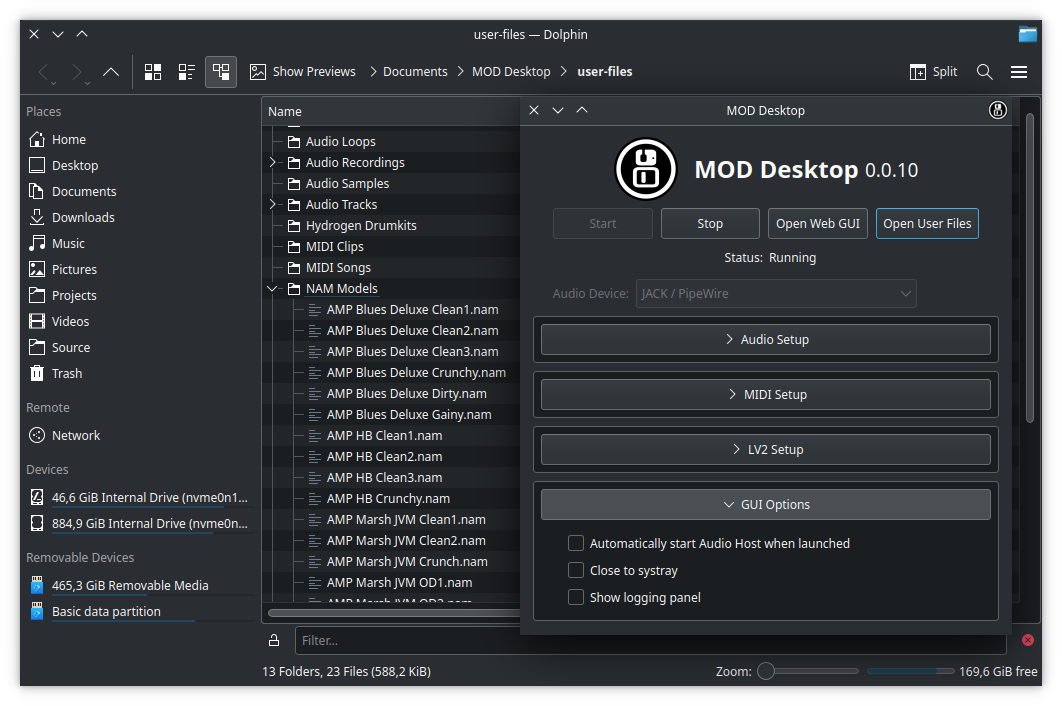
Task: Click the filter bar lock icon
Action: click(x=274, y=640)
